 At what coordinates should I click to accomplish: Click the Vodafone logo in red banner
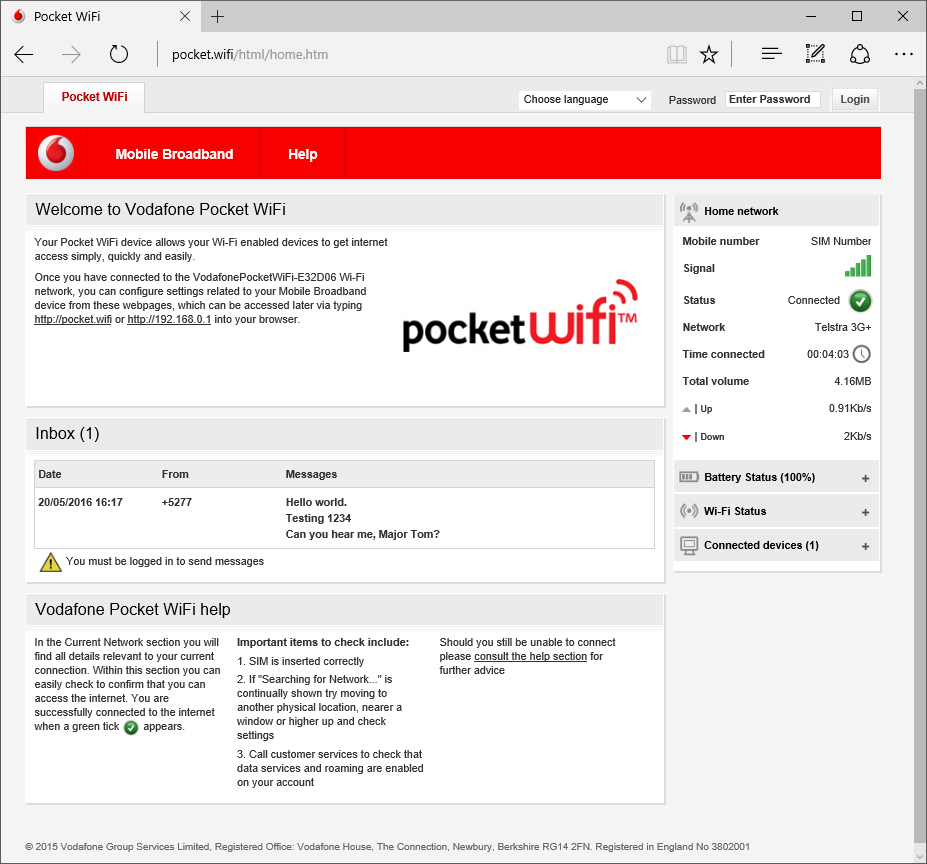point(56,153)
